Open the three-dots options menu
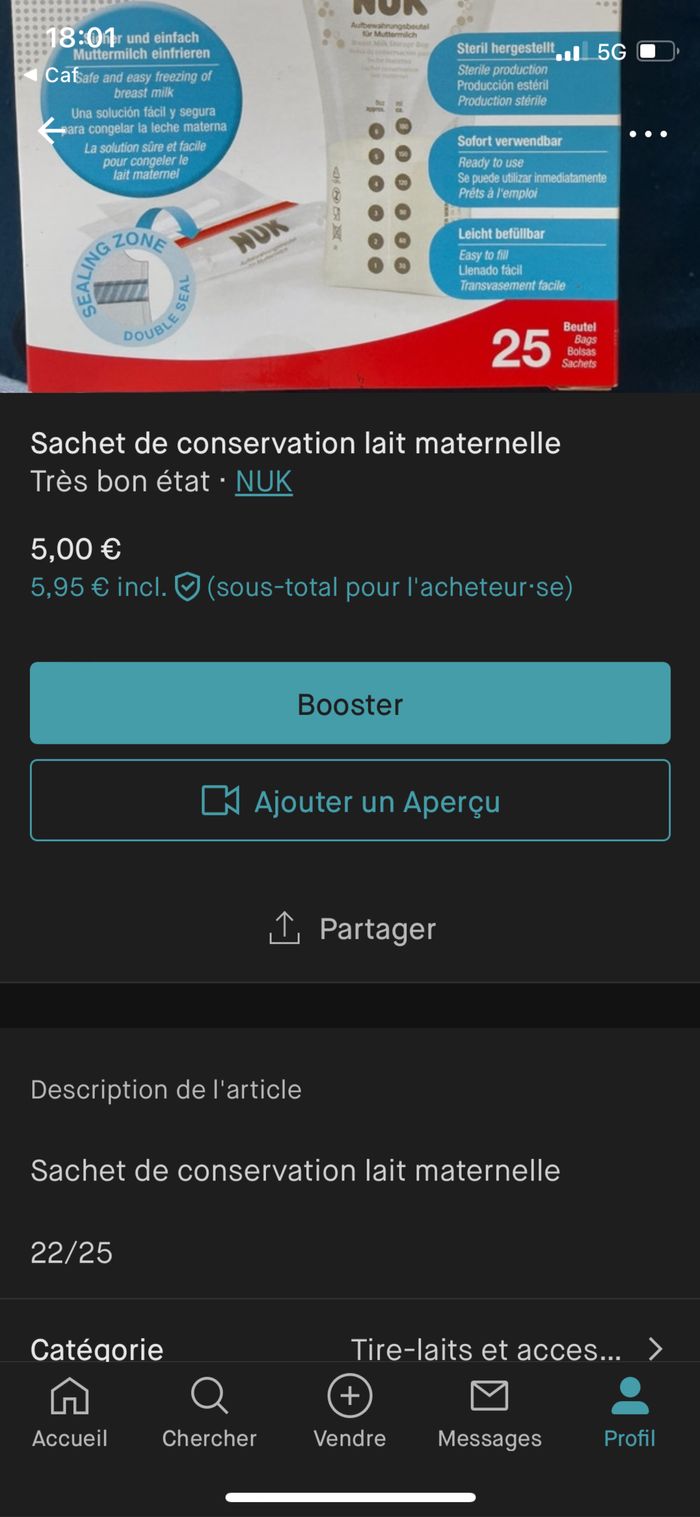 (647, 133)
